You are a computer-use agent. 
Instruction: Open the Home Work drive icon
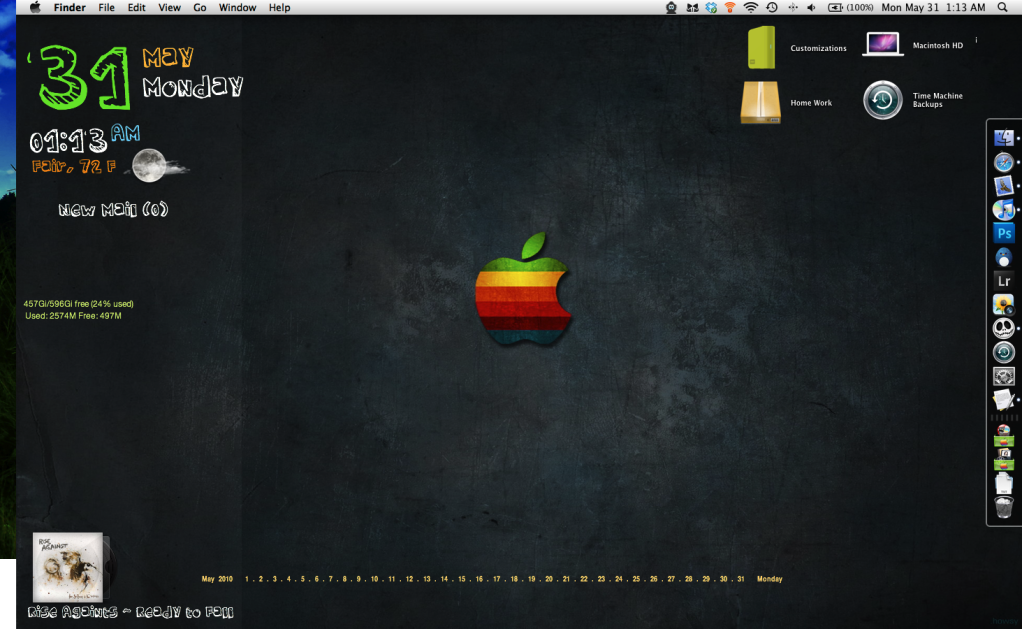coord(761,102)
